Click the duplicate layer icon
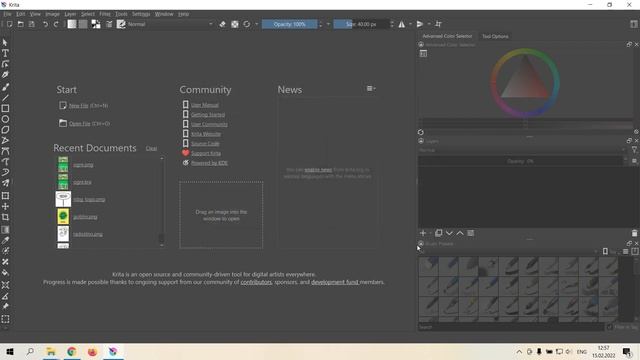Viewport: 640px width, 360px height. [438, 233]
